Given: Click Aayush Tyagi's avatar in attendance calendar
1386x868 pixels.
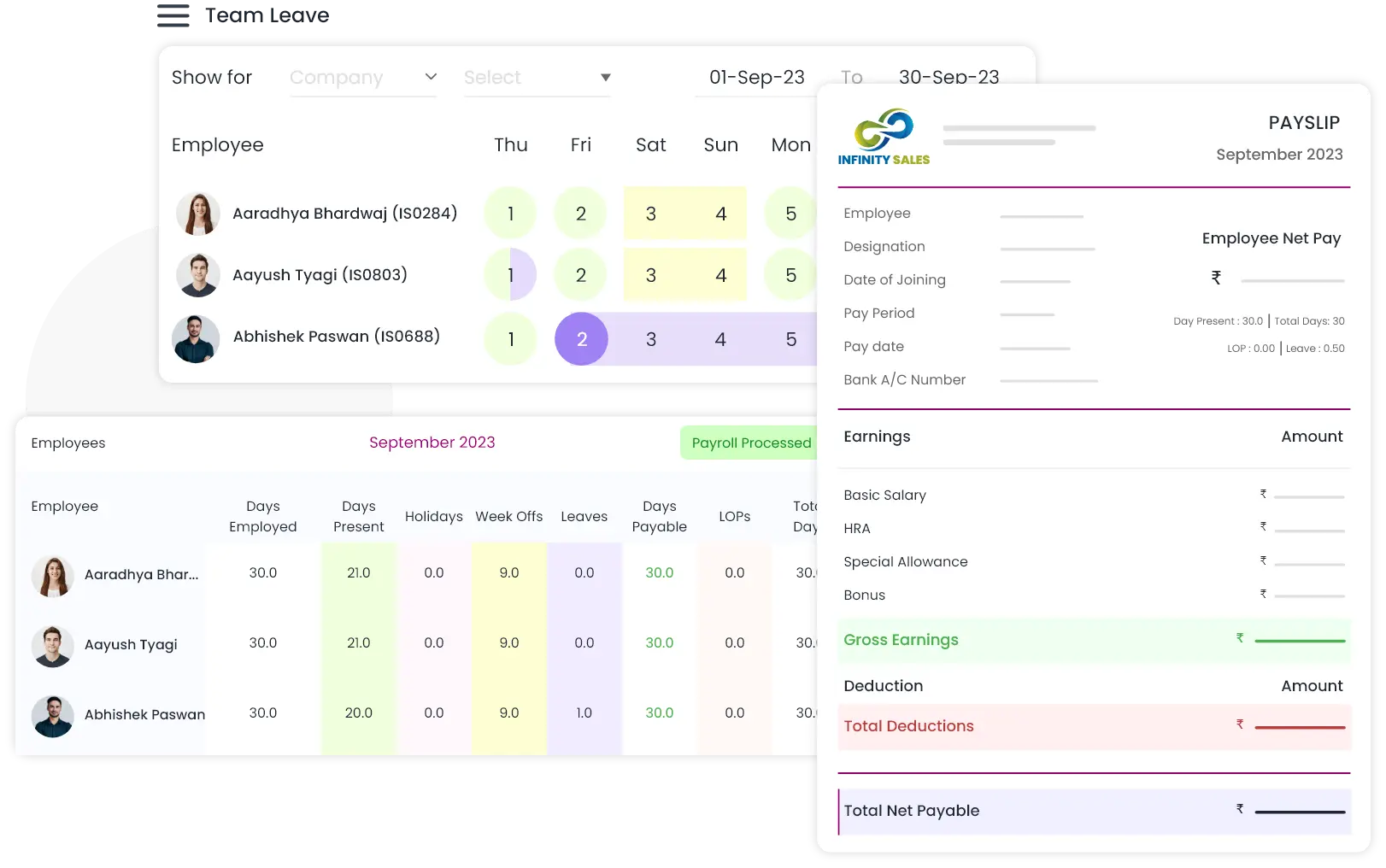Looking at the screenshot, I should coord(197,275).
